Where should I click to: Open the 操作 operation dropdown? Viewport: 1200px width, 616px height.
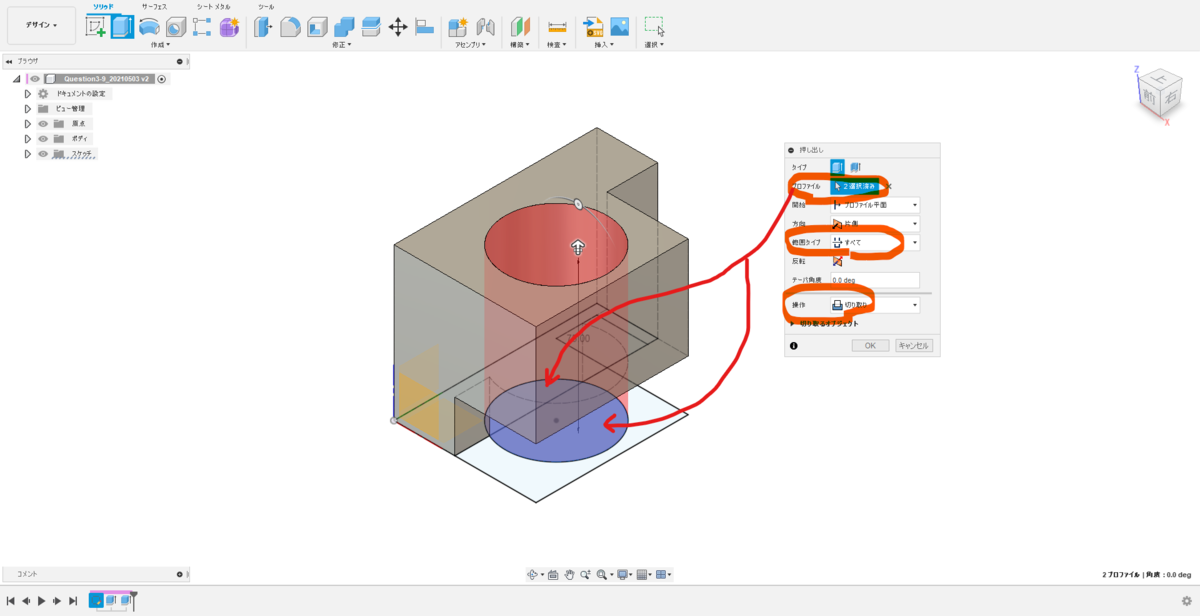tap(875, 305)
